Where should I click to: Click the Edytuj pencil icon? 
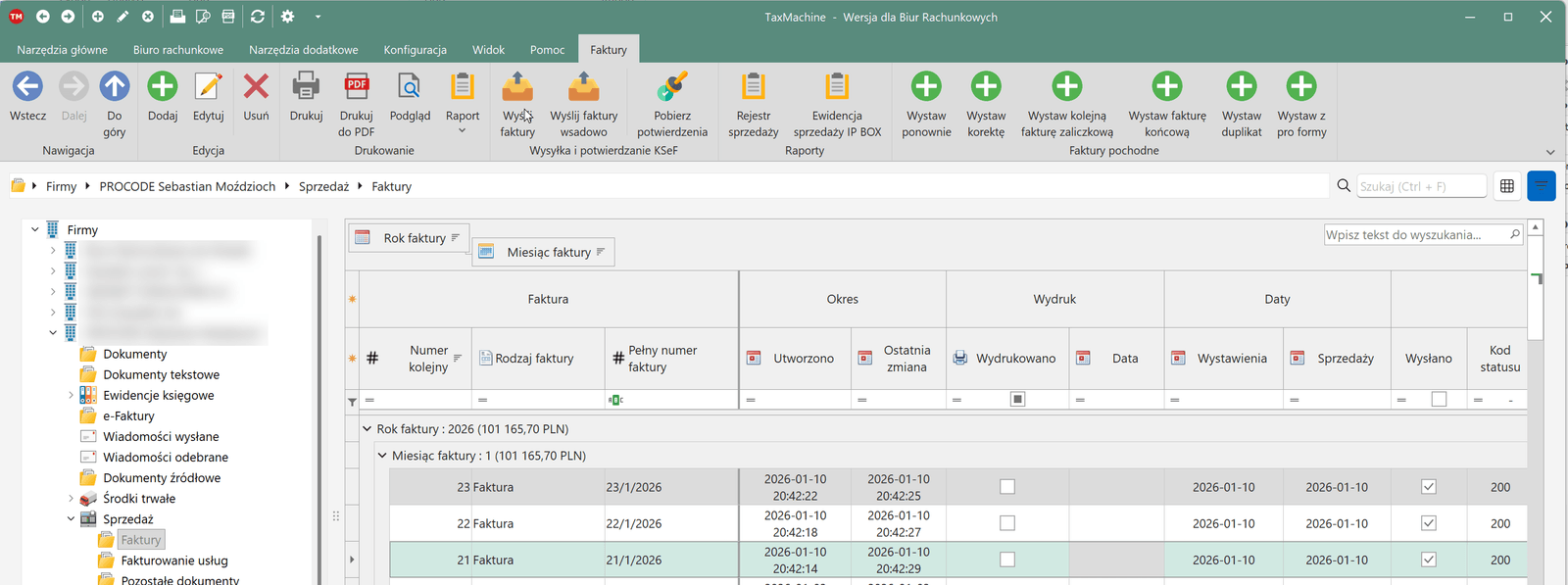coord(208,87)
